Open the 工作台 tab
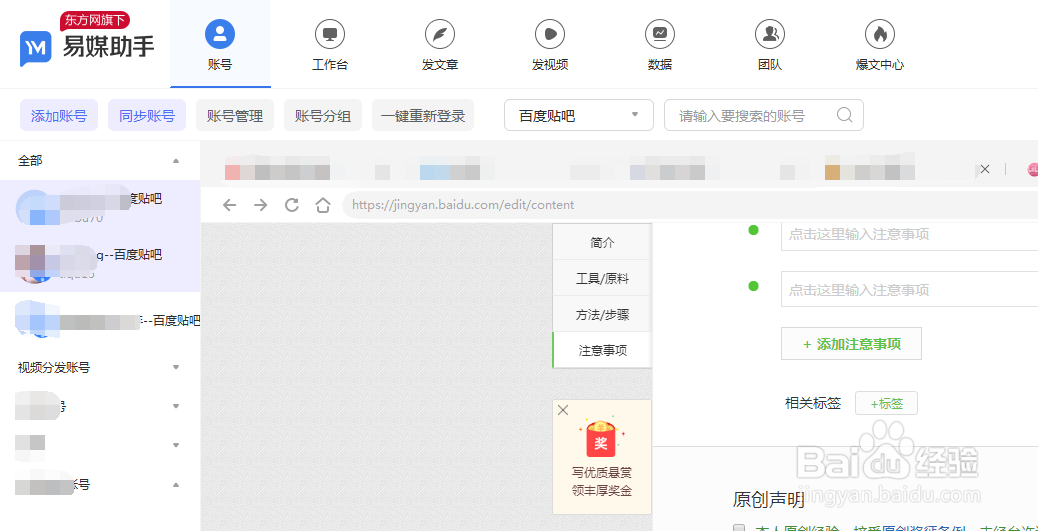Screen dimensions: 1038x531 click(330, 44)
